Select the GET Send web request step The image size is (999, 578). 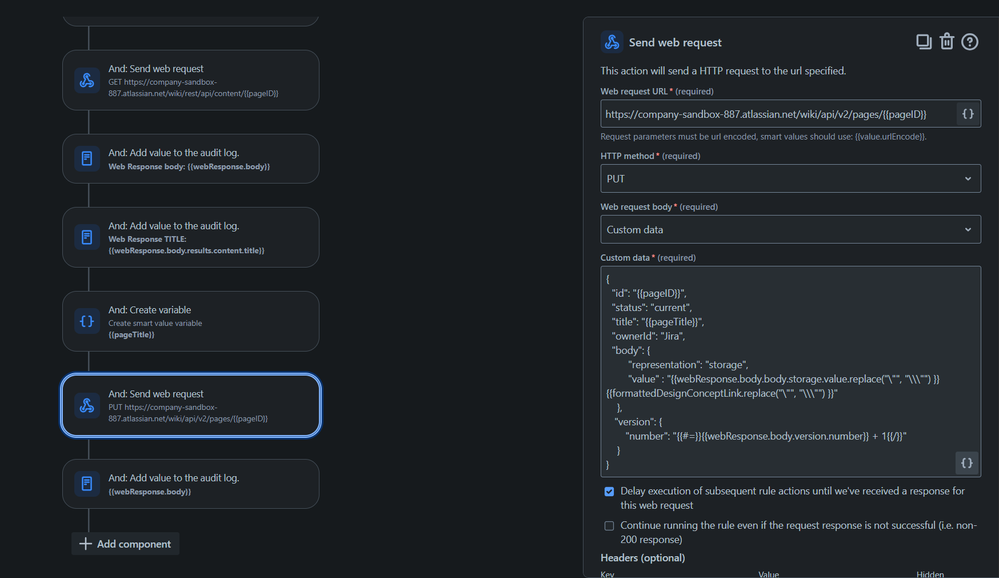point(190,80)
